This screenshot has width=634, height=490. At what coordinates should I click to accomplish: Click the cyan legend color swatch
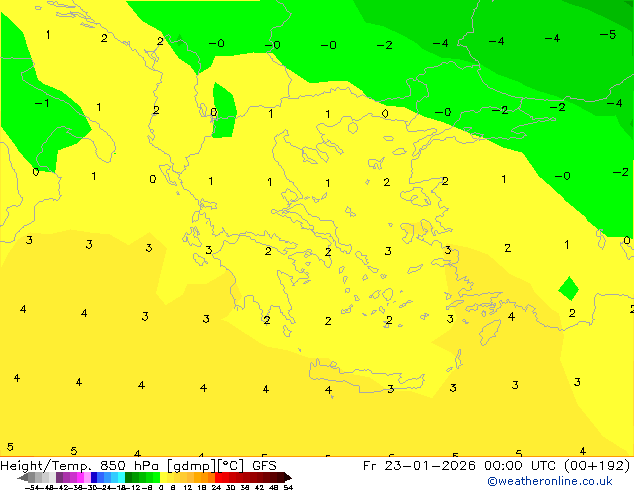(x=121, y=477)
